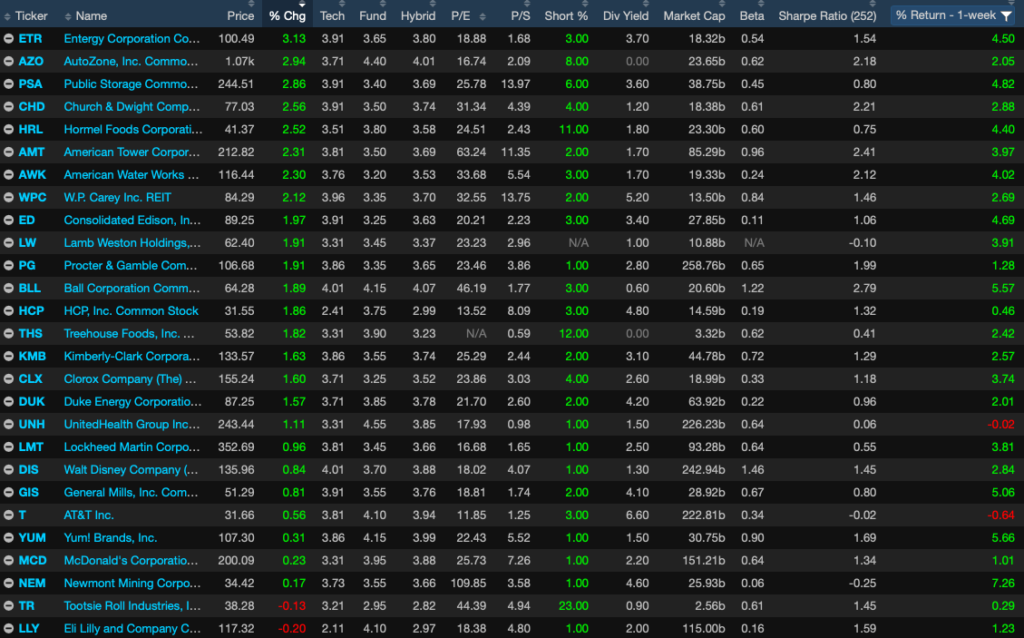Remove LLY with its minus icon
This screenshot has width=1024, height=638.
point(8,628)
